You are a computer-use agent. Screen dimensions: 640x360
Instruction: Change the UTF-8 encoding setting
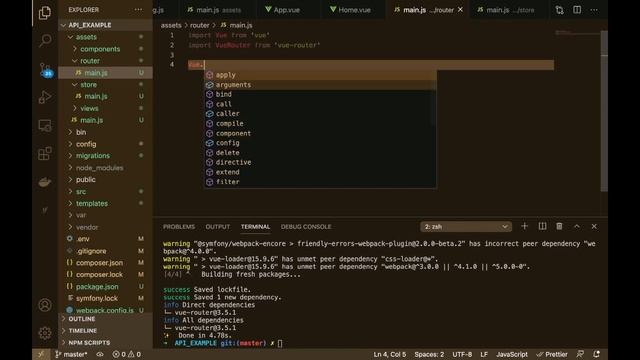[462, 354]
